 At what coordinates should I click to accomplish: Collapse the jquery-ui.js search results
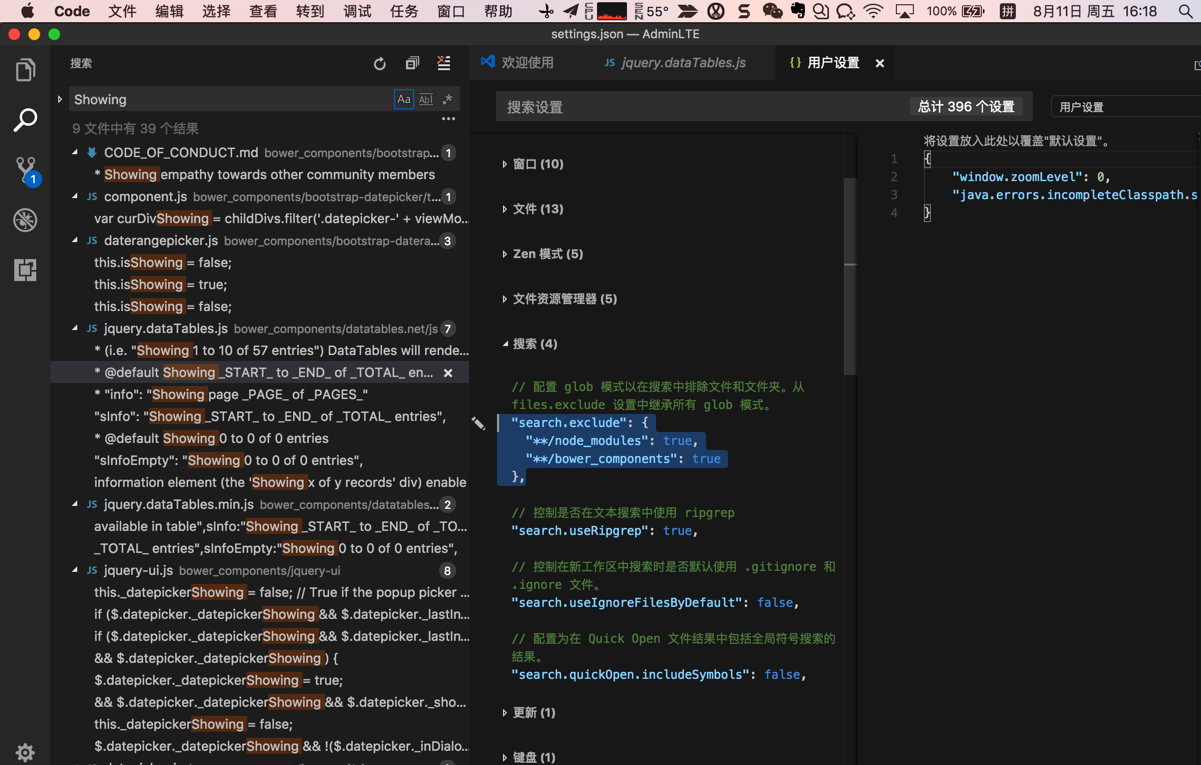76,570
